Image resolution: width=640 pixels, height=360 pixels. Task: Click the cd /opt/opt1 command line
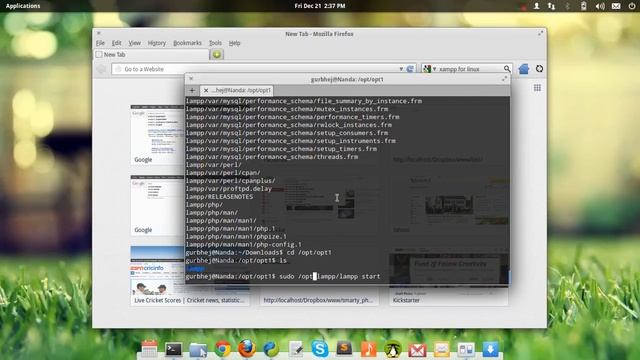(x=259, y=253)
